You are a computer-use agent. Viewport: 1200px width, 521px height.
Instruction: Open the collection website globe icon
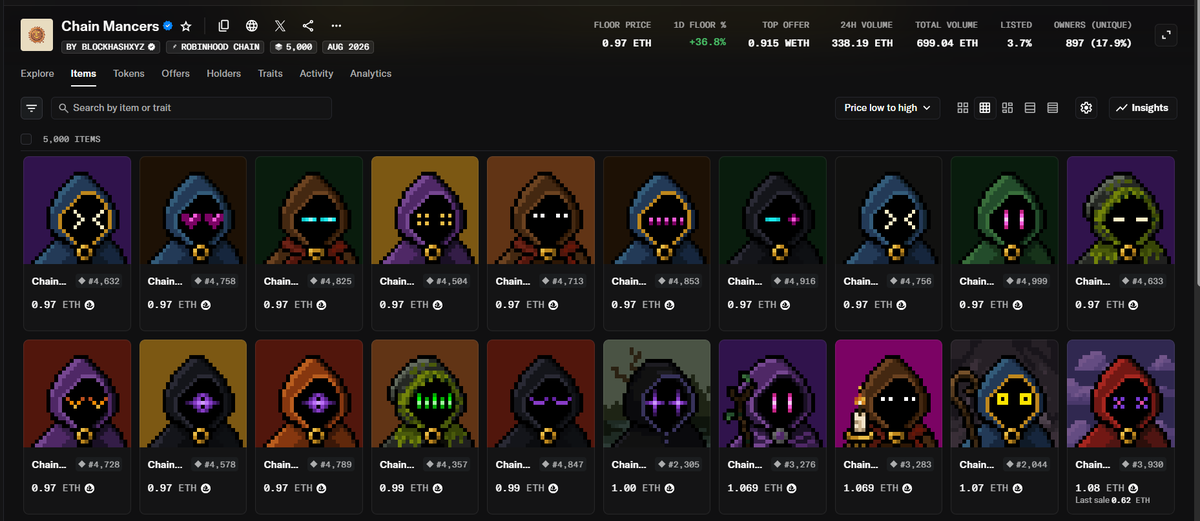point(252,26)
